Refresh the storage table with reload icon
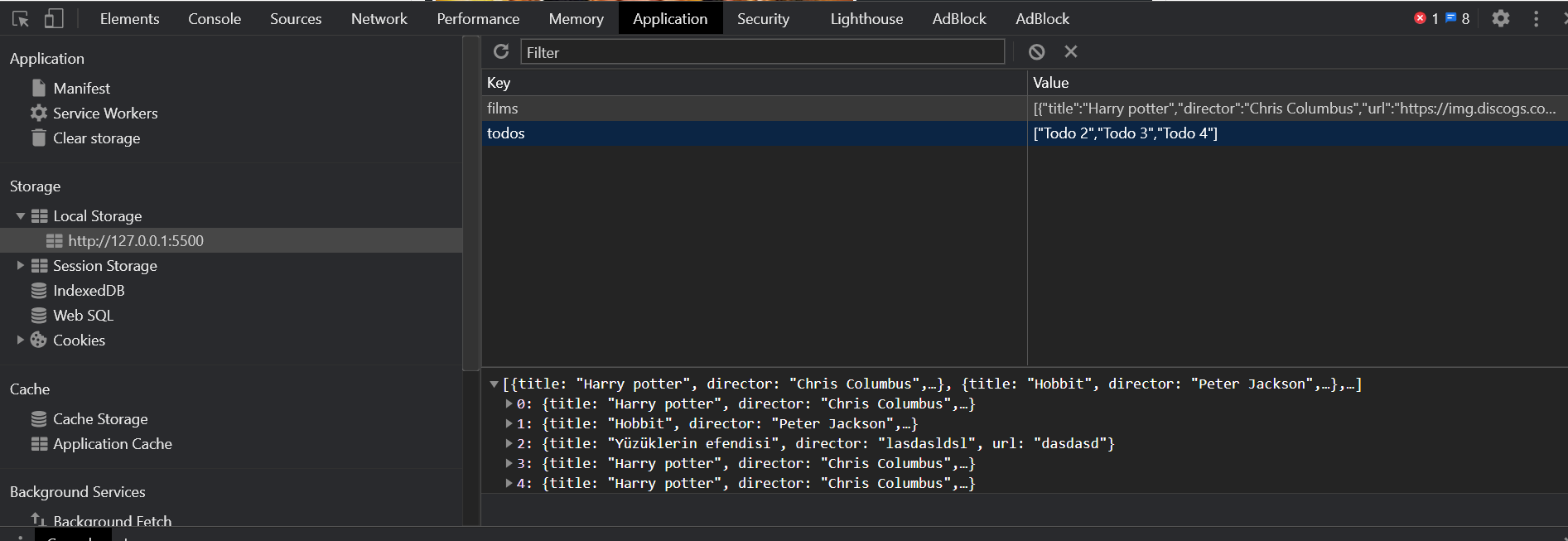The width and height of the screenshot is (1568, 541). click(501, 52)
